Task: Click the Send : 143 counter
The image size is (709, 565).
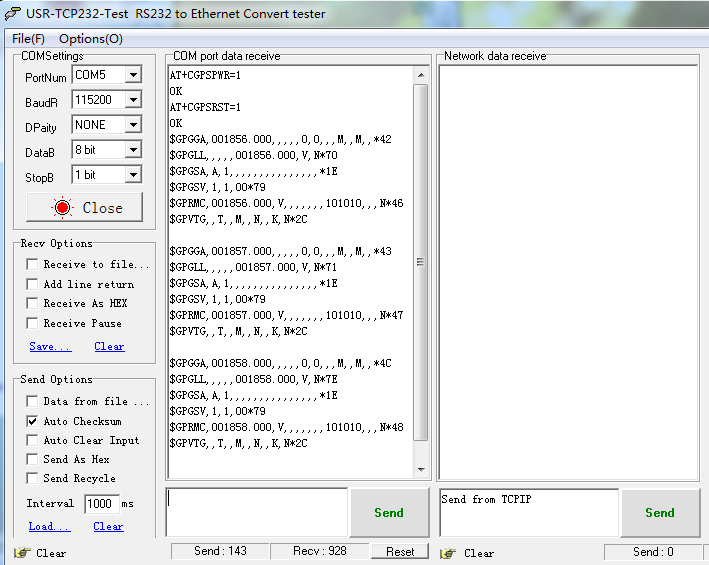Action: point(220,551)
